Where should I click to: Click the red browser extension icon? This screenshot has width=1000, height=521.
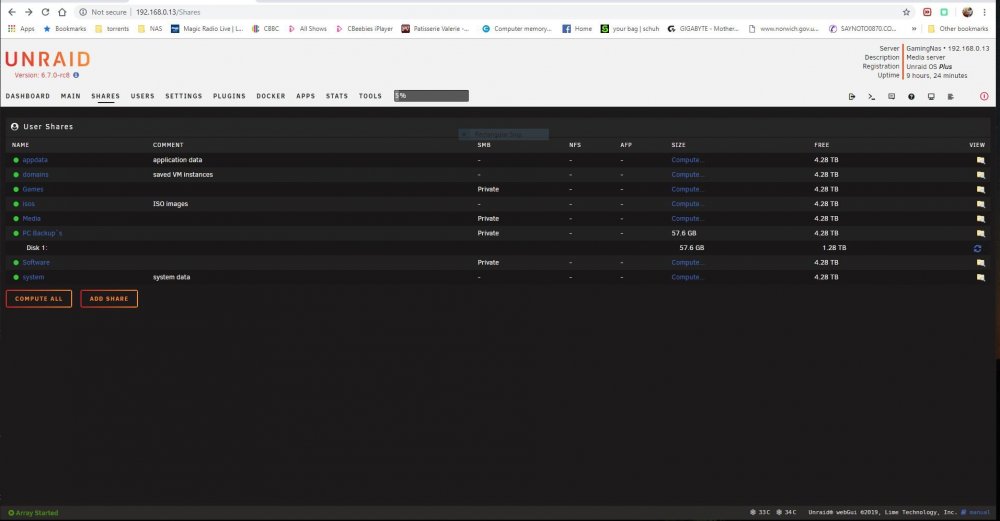click(x=927, y=12)
